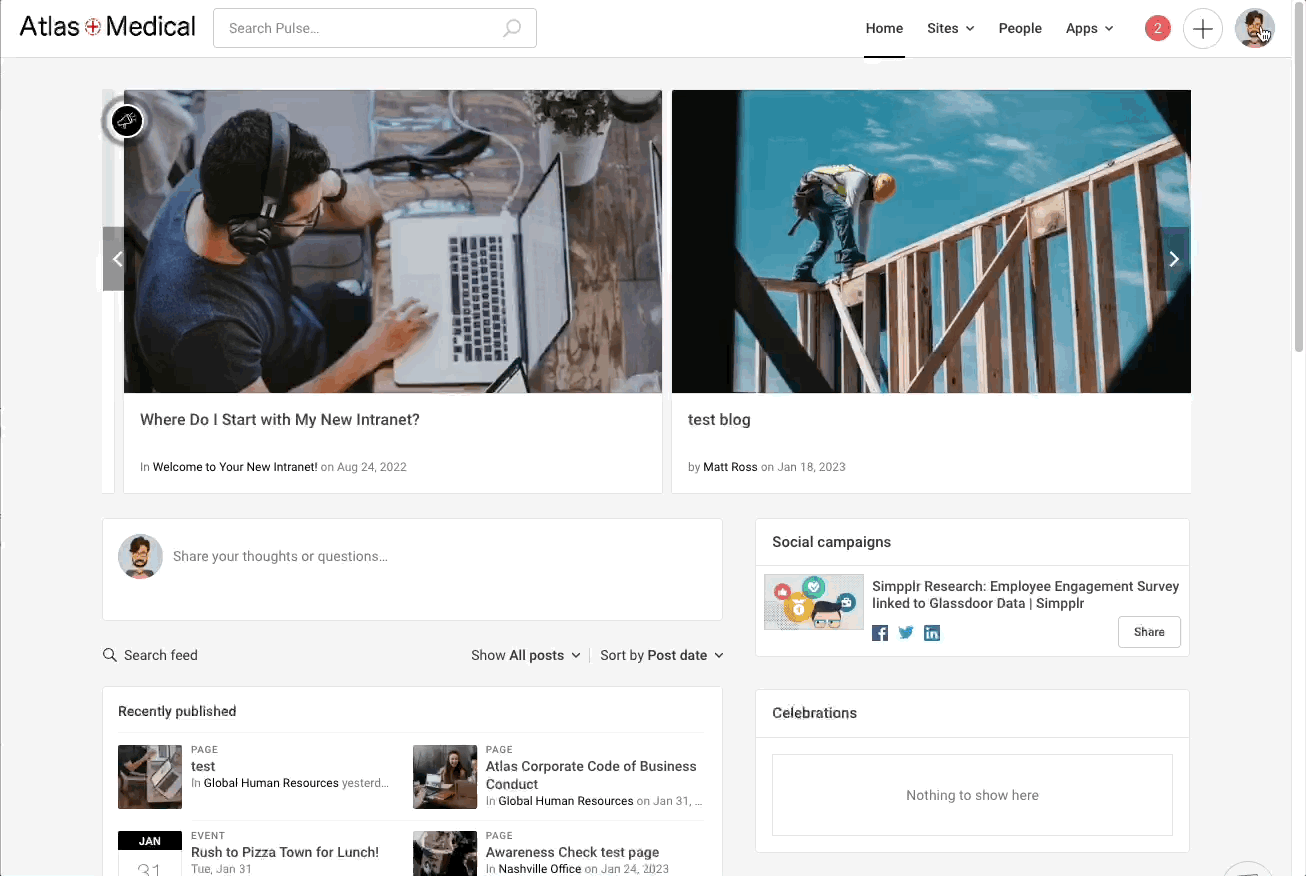The width and height of the screenshot is (1306, 876).
Task: Select the Home navigation tab
Action: [884, 28]
